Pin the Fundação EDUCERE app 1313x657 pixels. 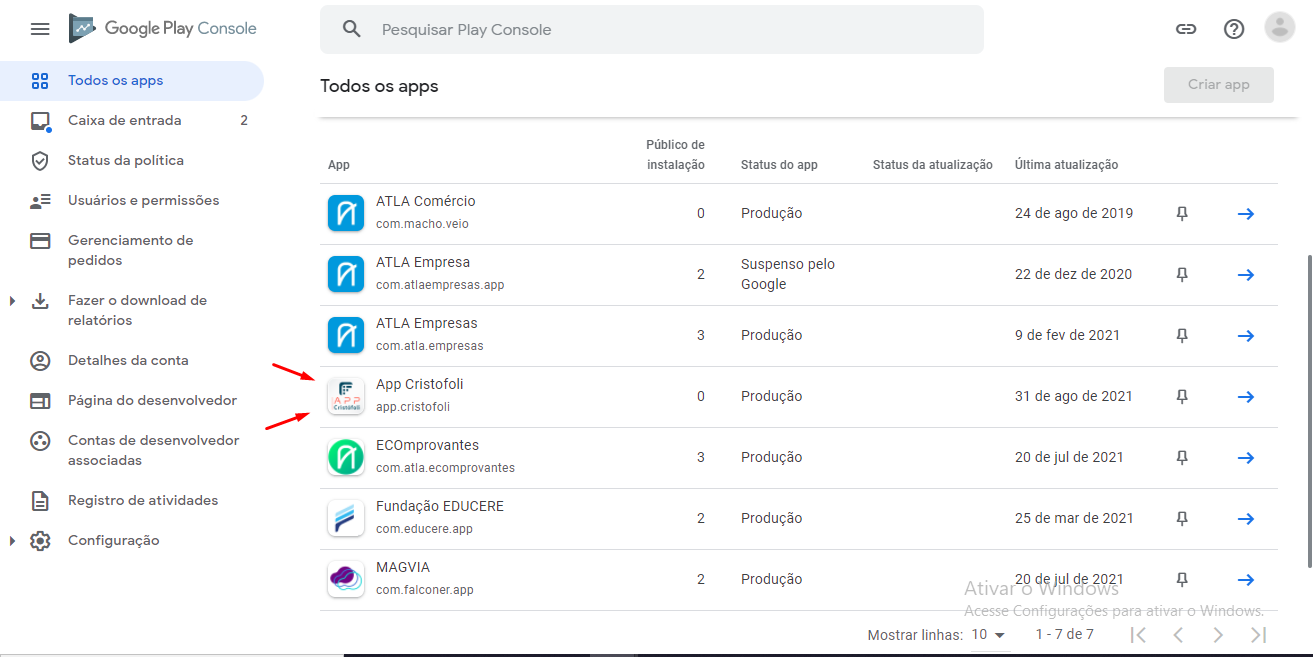click(1182, 518)
